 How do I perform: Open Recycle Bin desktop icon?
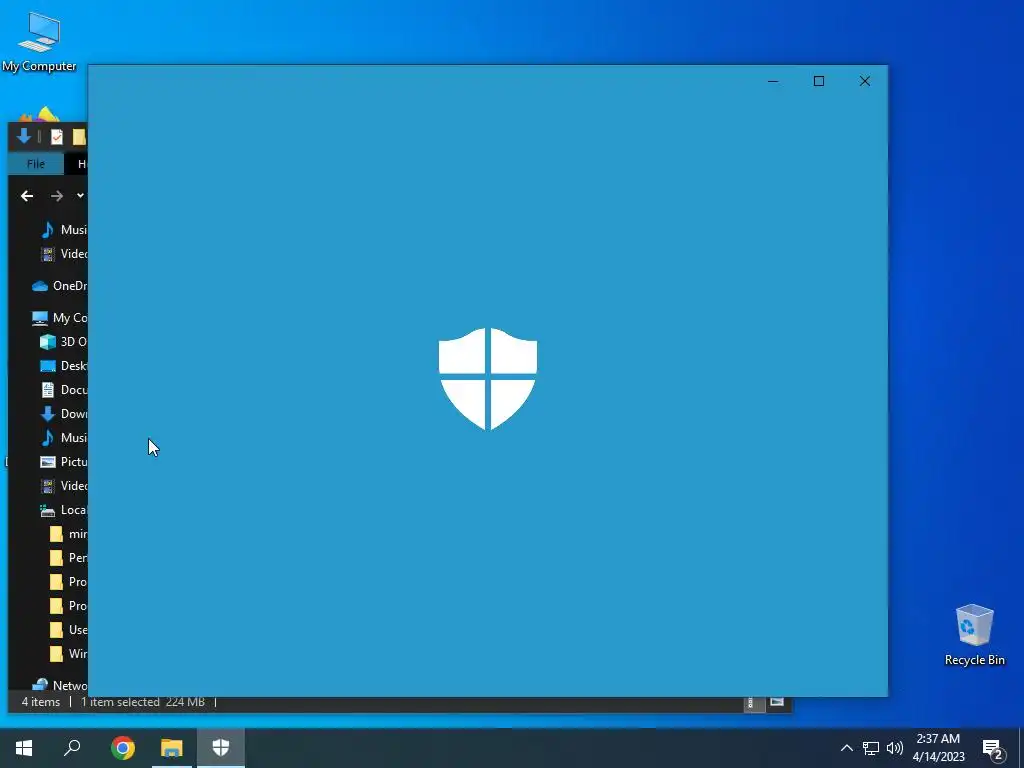974,635
